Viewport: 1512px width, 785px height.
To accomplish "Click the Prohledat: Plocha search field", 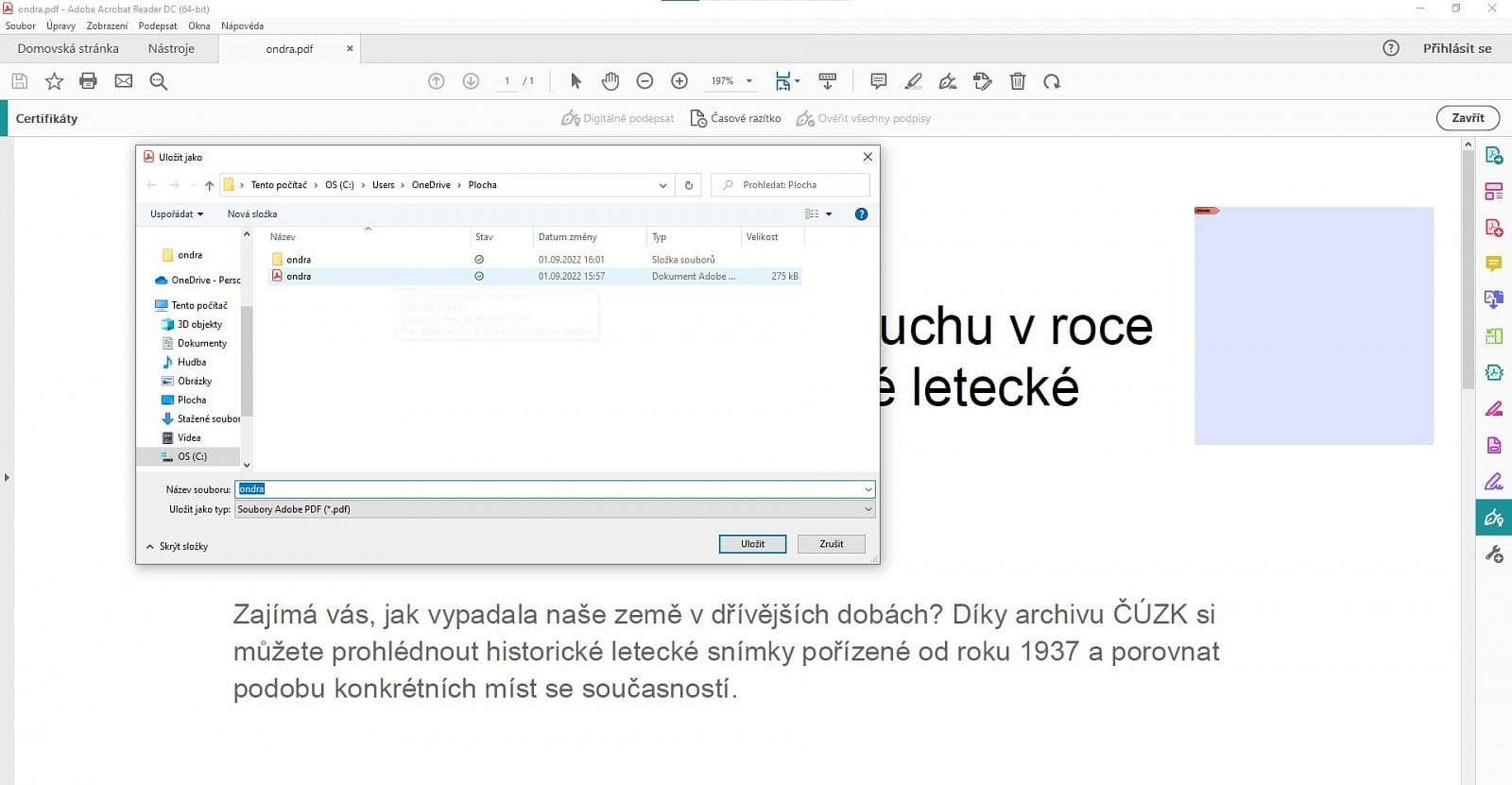I will [x=791, y=185].
